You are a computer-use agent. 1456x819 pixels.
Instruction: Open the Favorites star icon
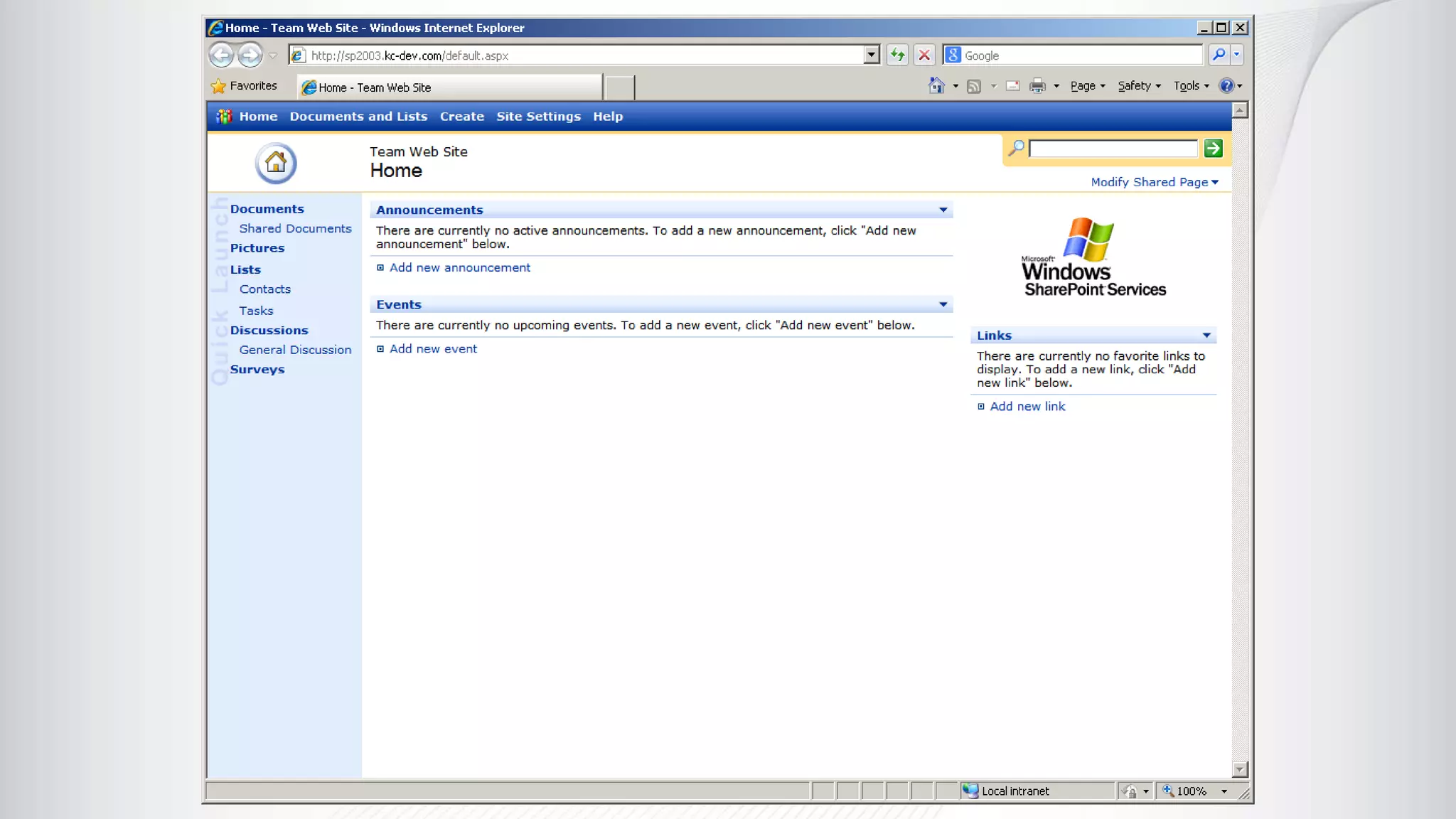(218, 86)
